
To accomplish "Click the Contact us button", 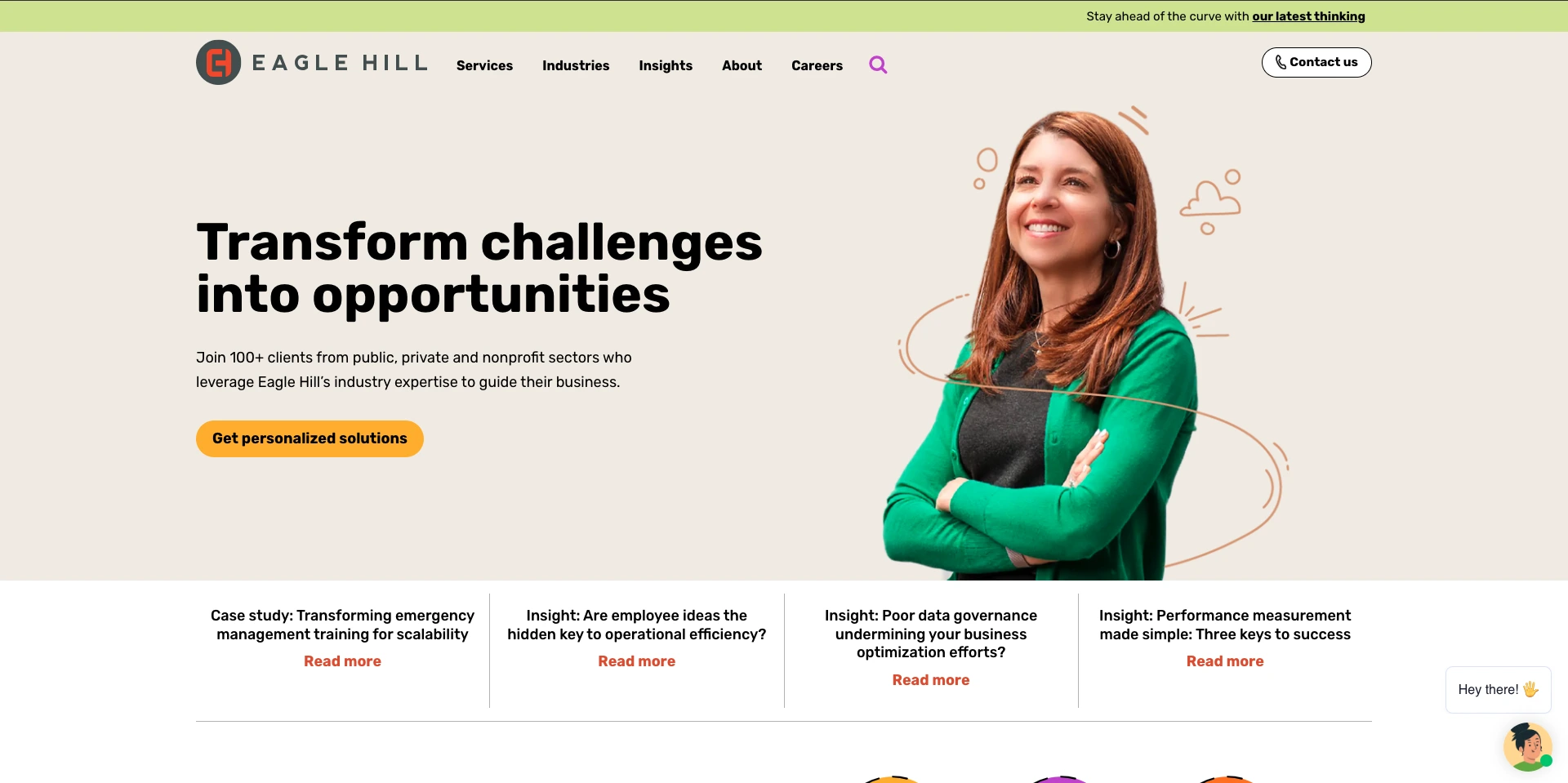I will click(x=1316, y=62).
